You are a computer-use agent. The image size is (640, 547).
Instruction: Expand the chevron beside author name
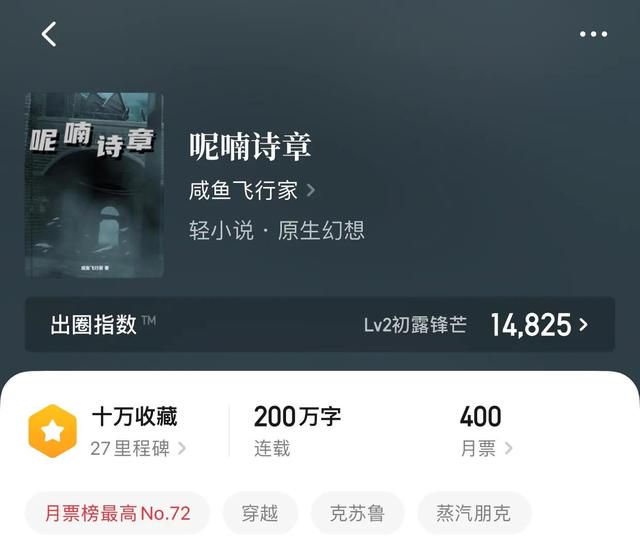click(311, 190)
